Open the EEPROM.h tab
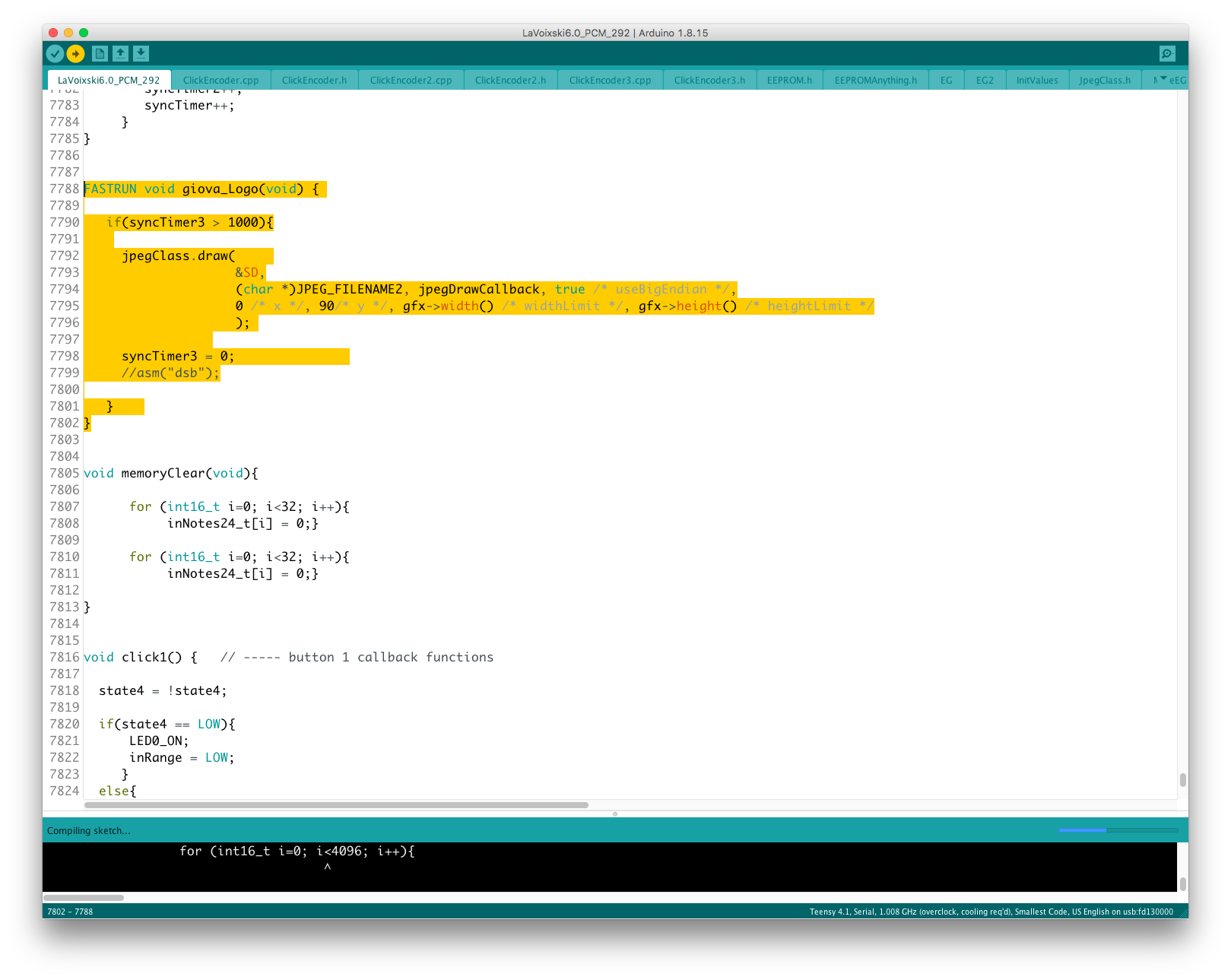This screenshot has width=1231, height=980. point(789,80)
